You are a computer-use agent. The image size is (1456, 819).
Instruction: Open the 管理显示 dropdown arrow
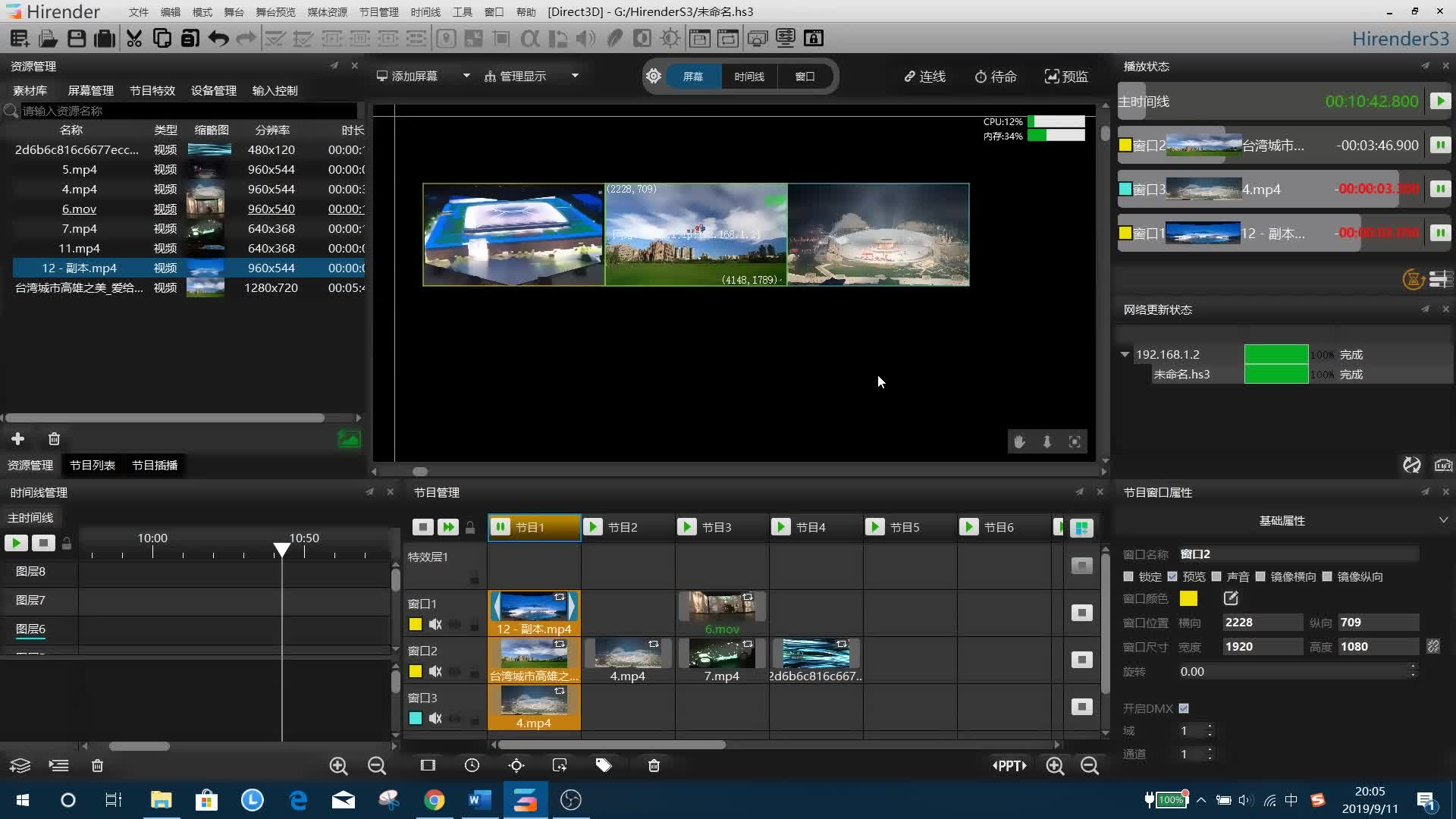(575, 76)
